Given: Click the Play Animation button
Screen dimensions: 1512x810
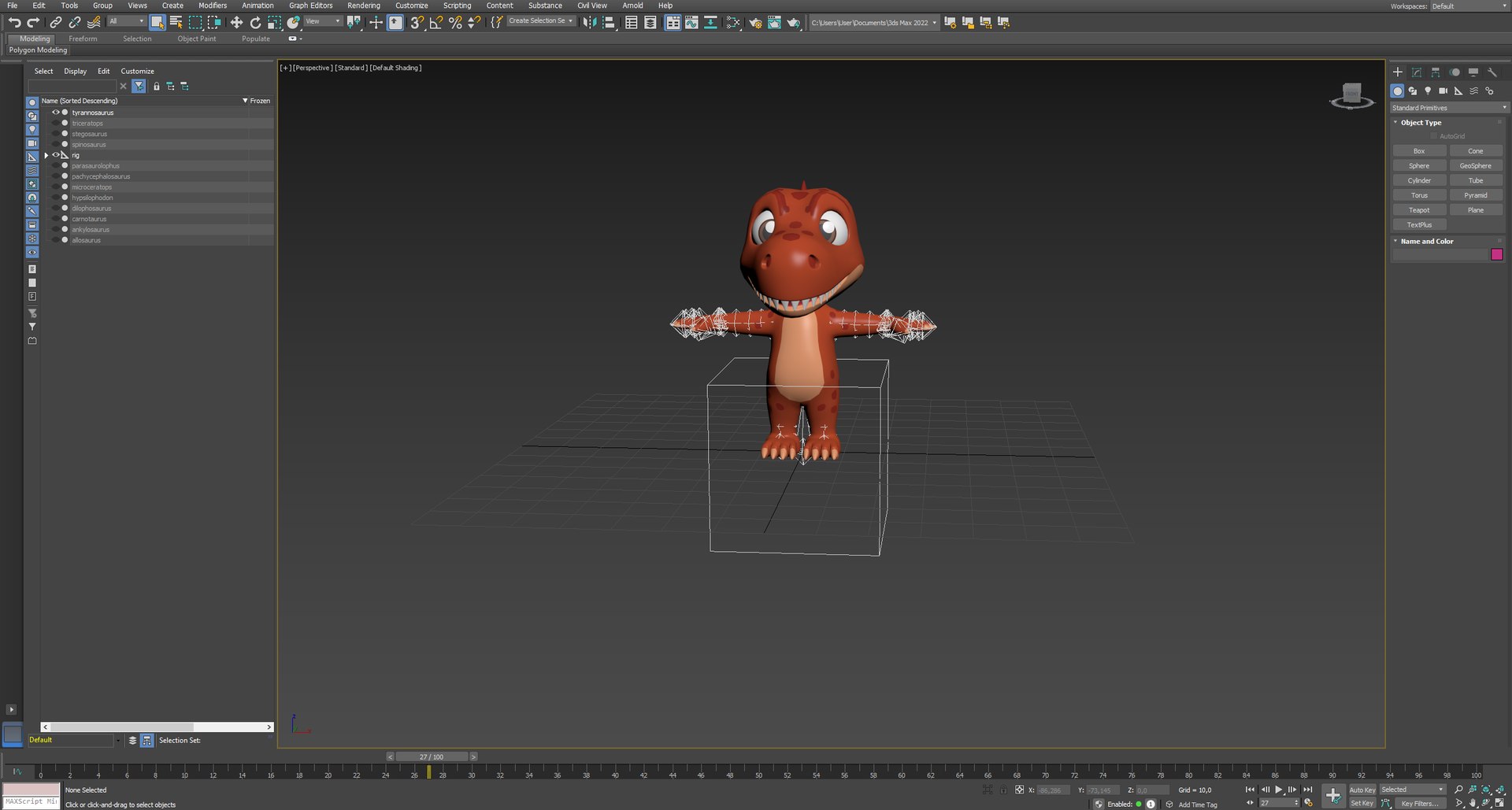Looking at the screenshot, I should pos(1279,790).
